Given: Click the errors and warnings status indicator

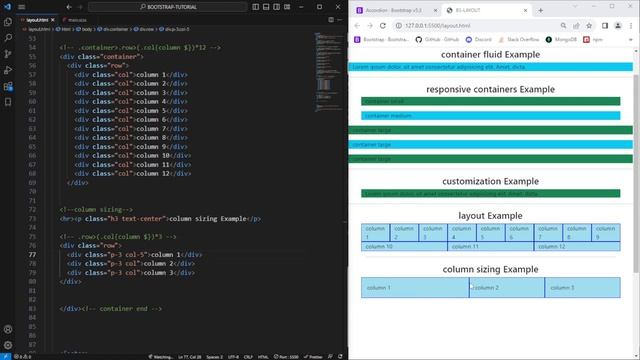Looking at the screenshot, I should [22, 357].
